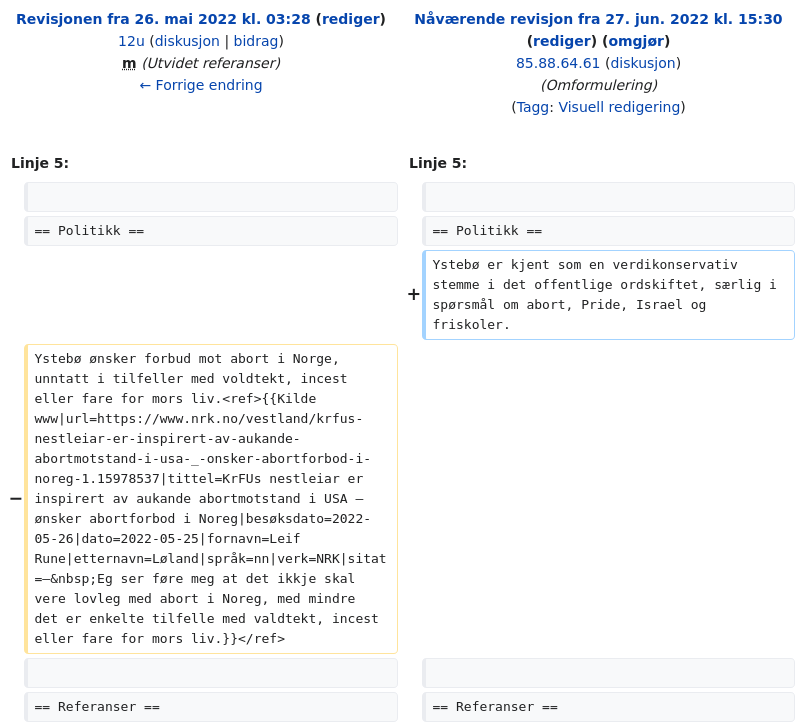Click left '== Politikk ==' line
Image resolution: width=799 pixels, height=726 pixels.
pyautogui.click(x=211, y=231)
